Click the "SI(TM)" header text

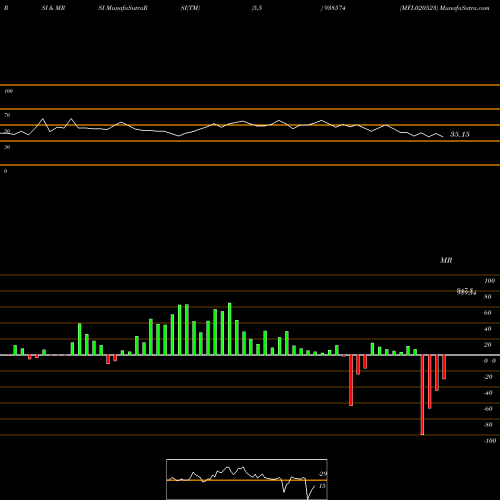pyautogui.click(x=190, y=8)
